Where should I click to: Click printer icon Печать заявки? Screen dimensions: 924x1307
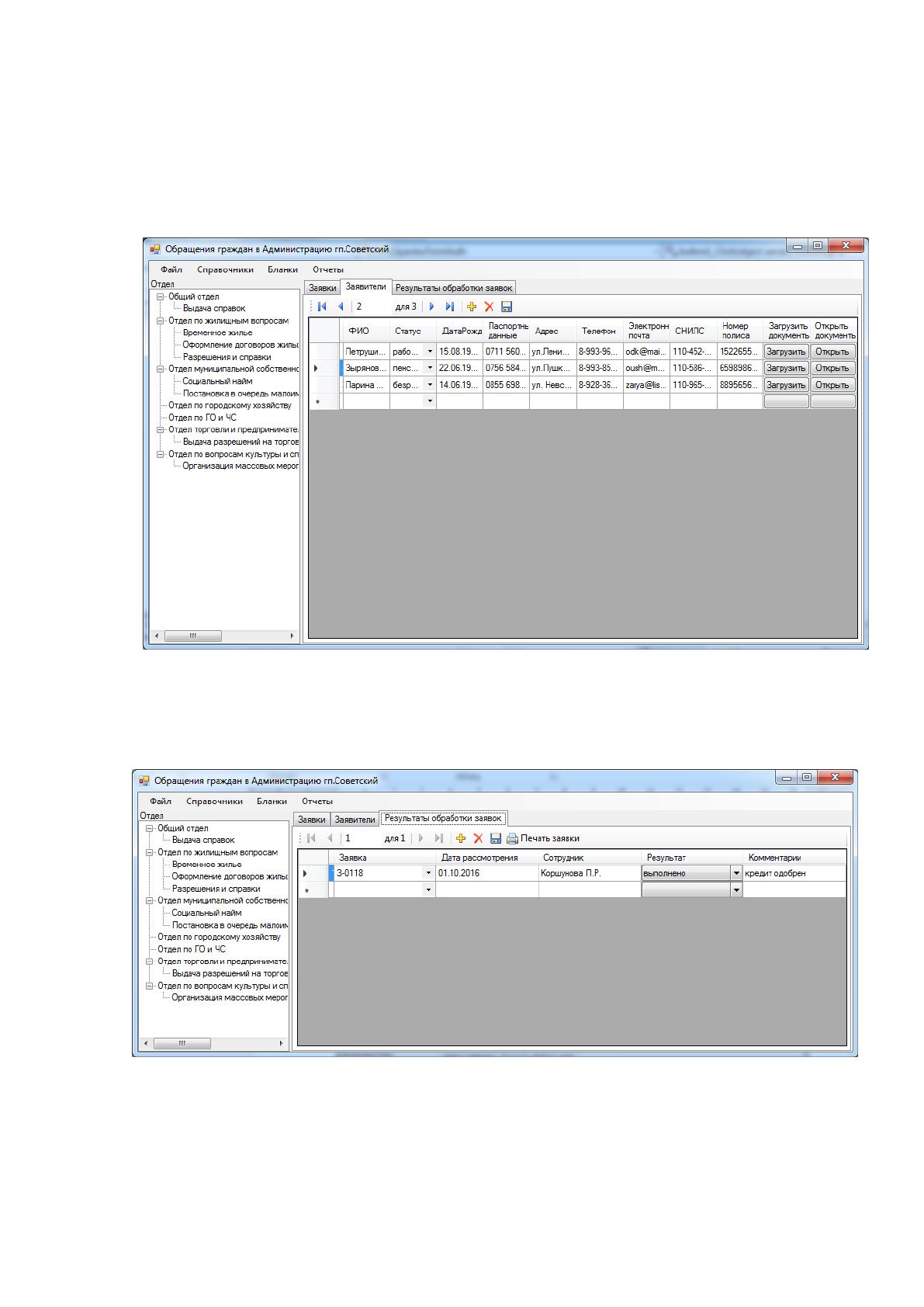(542, 838)
